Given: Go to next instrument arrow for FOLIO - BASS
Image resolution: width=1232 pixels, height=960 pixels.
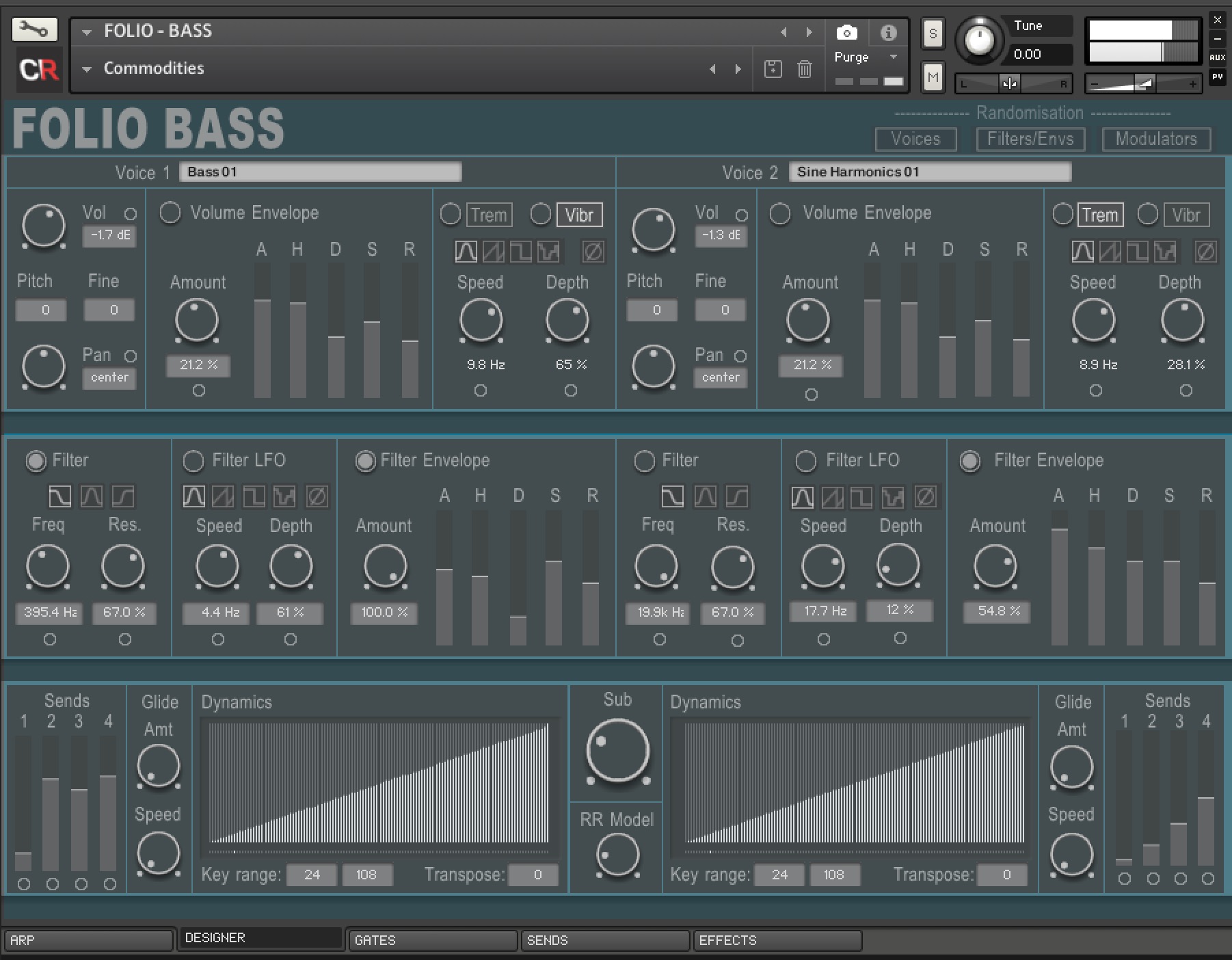Looking at the screenshot, I should (x=809, y=32).
